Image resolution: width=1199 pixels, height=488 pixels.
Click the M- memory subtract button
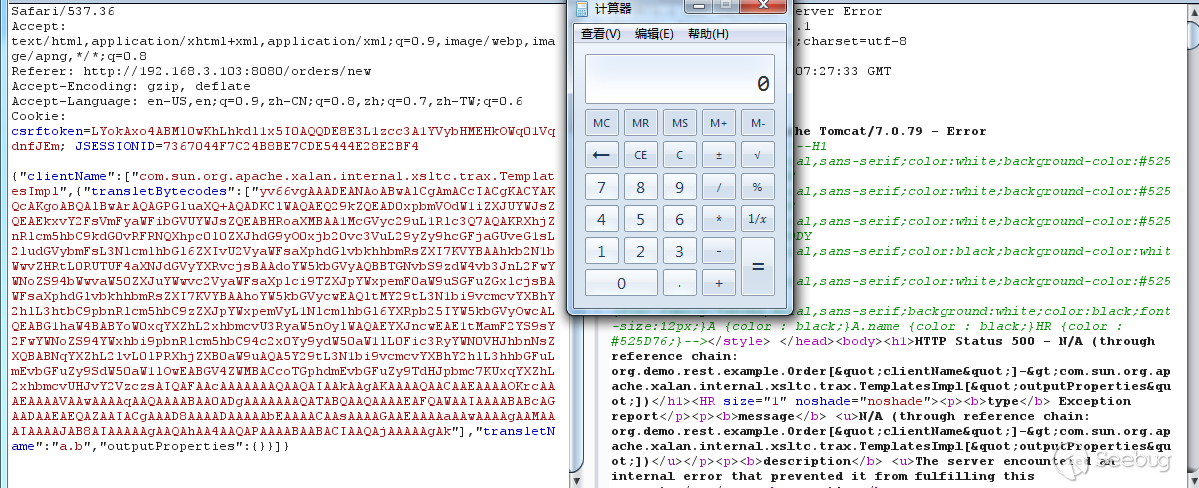758,123
